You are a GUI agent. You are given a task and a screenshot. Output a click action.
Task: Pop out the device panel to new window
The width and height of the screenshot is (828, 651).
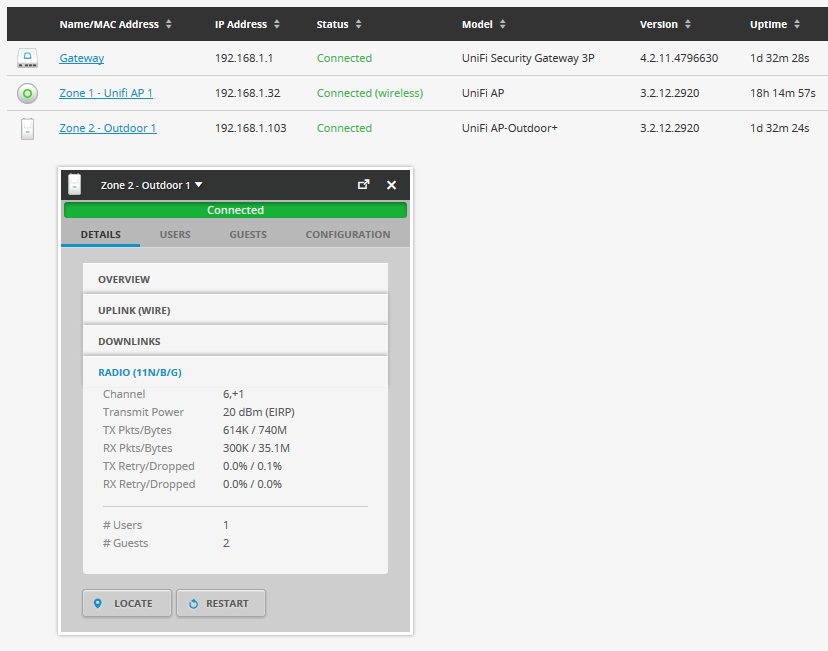363,185
